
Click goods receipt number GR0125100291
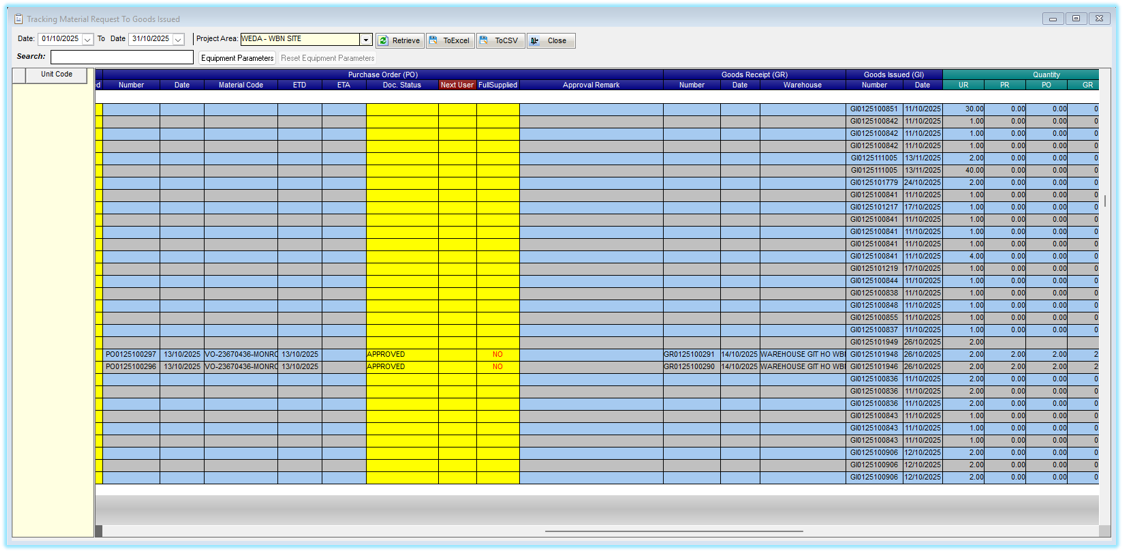coord(692,354)
